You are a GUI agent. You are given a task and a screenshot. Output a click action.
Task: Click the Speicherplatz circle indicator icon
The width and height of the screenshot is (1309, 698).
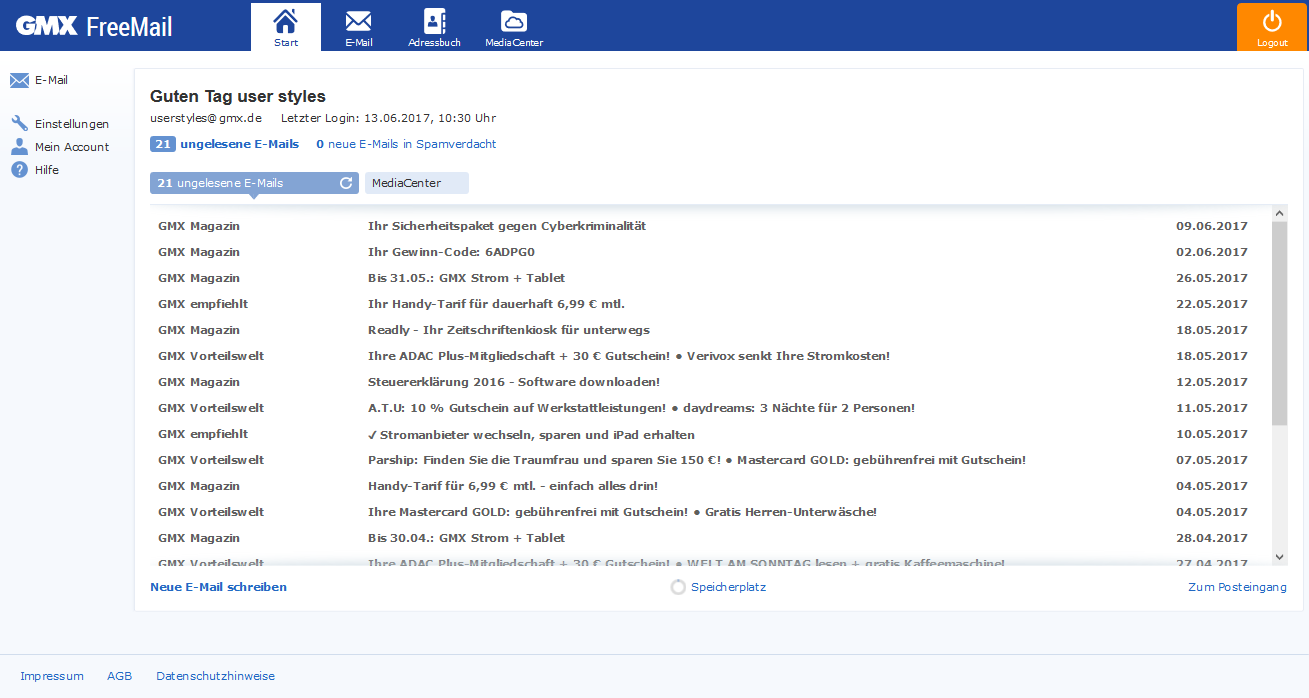pyautogui.click(x=678, y=587)
